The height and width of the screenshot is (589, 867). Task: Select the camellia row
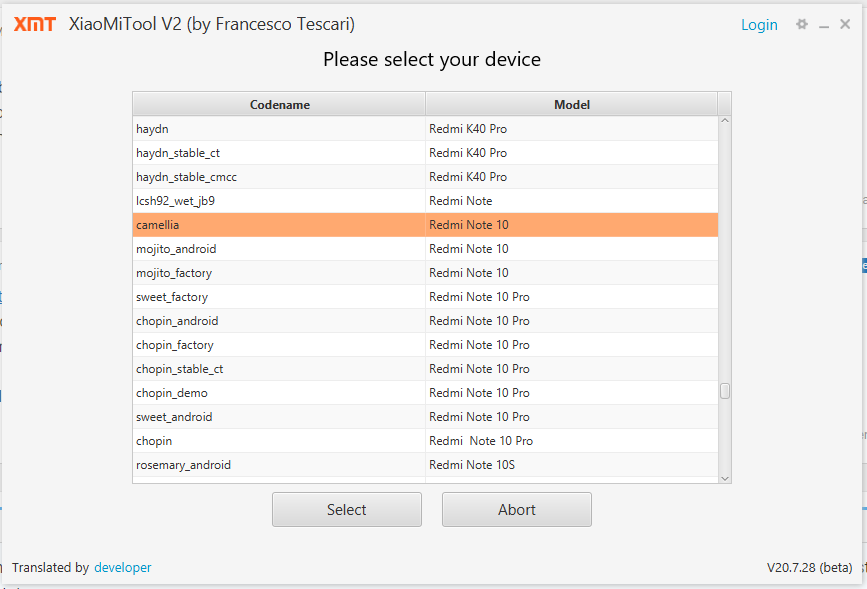coord(425,225)
